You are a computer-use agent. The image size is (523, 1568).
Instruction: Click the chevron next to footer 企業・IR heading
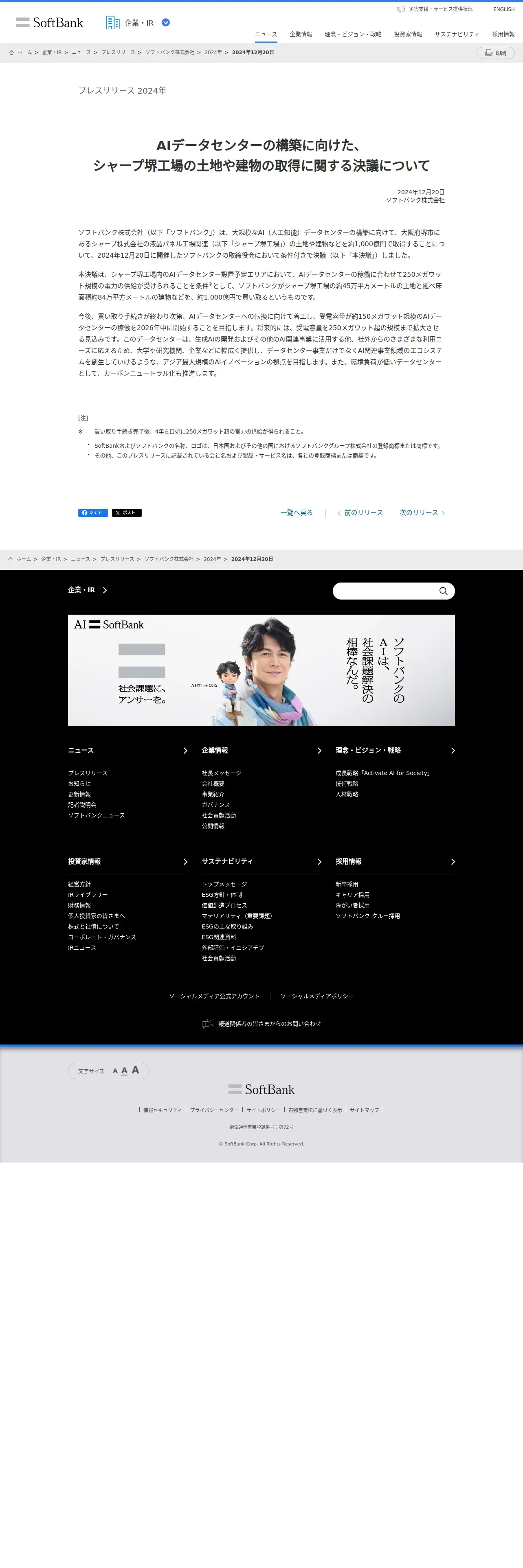point(105,590)
